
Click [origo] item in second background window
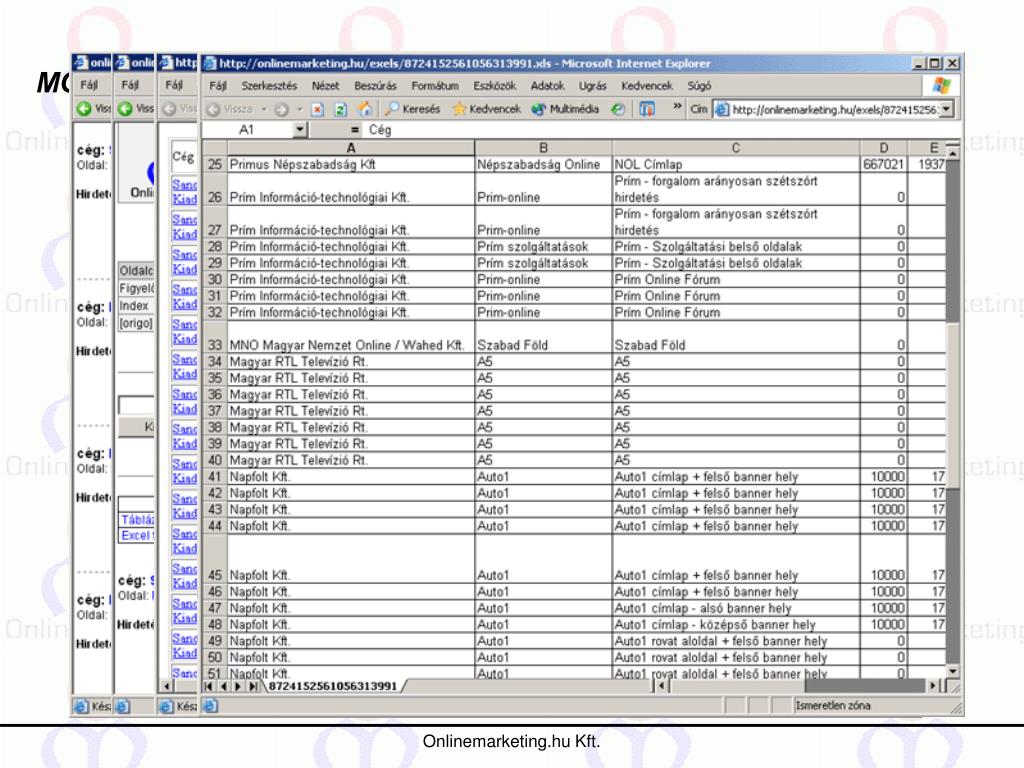(136, 323)
